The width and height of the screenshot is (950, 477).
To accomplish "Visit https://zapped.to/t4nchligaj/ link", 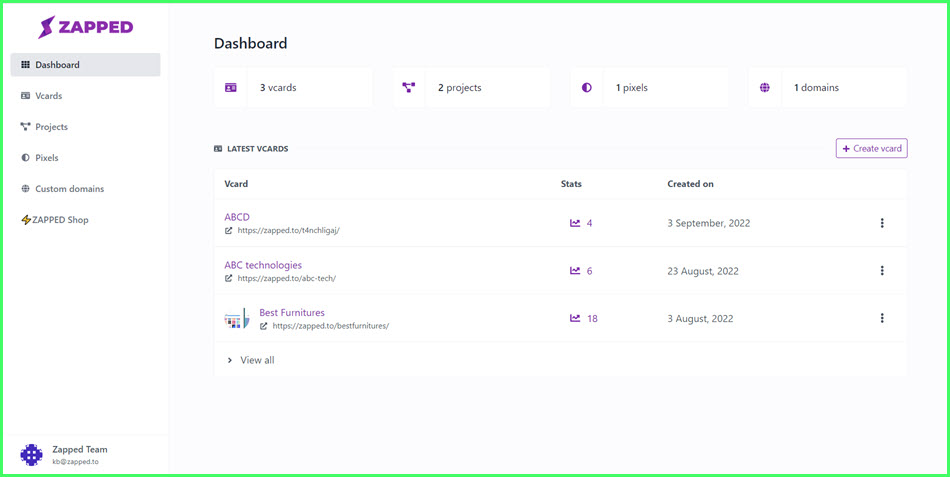I will [x=288, y=230].
